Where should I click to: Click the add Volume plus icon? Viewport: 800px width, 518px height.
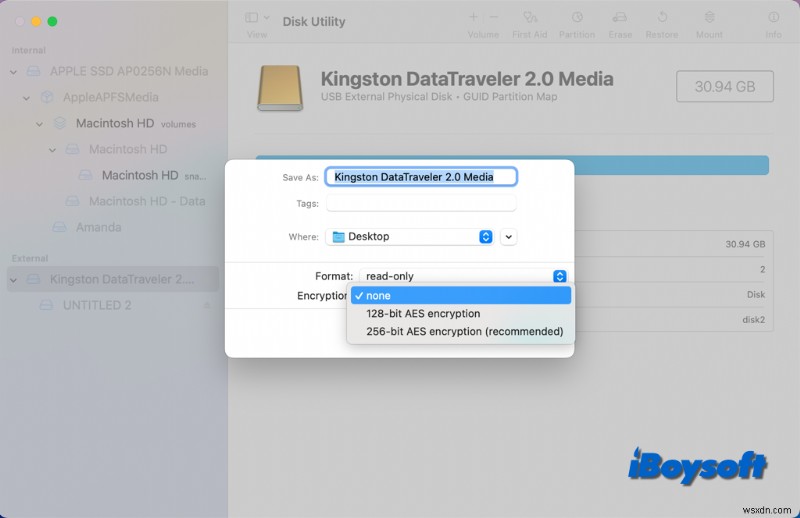(x=473, y=17)
